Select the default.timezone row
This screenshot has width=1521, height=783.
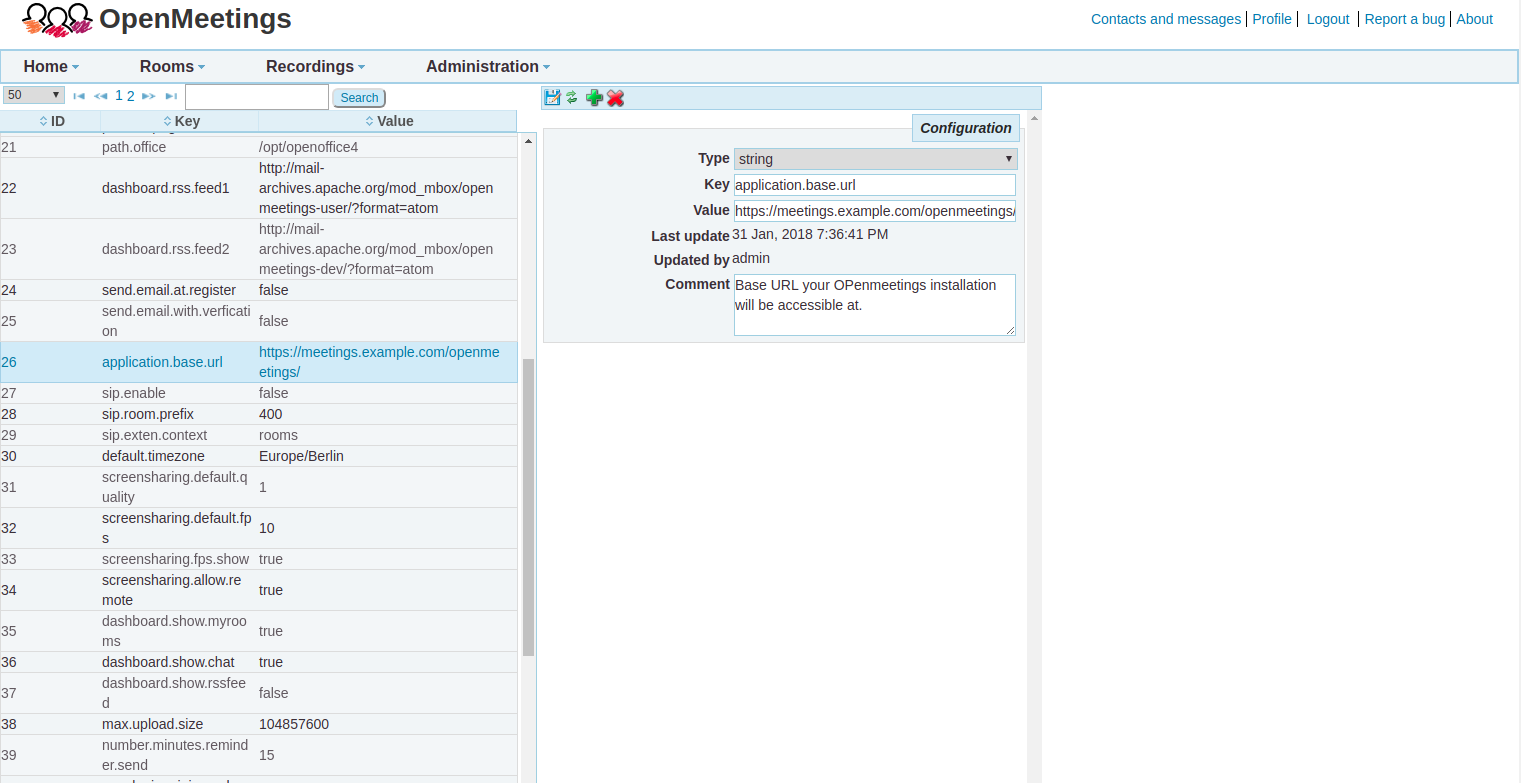(x=259, y=456)
